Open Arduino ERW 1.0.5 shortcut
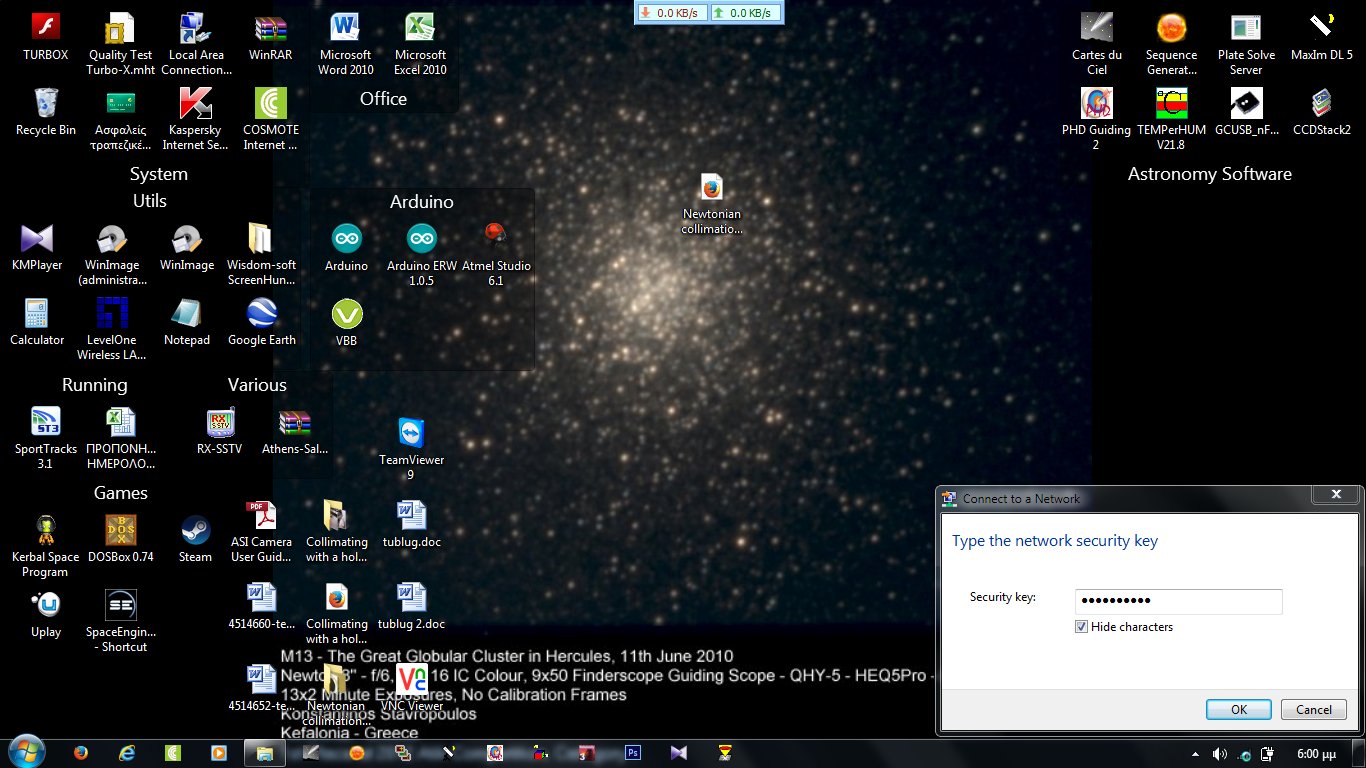This screenshot has width=1366, height=768. 422,255
